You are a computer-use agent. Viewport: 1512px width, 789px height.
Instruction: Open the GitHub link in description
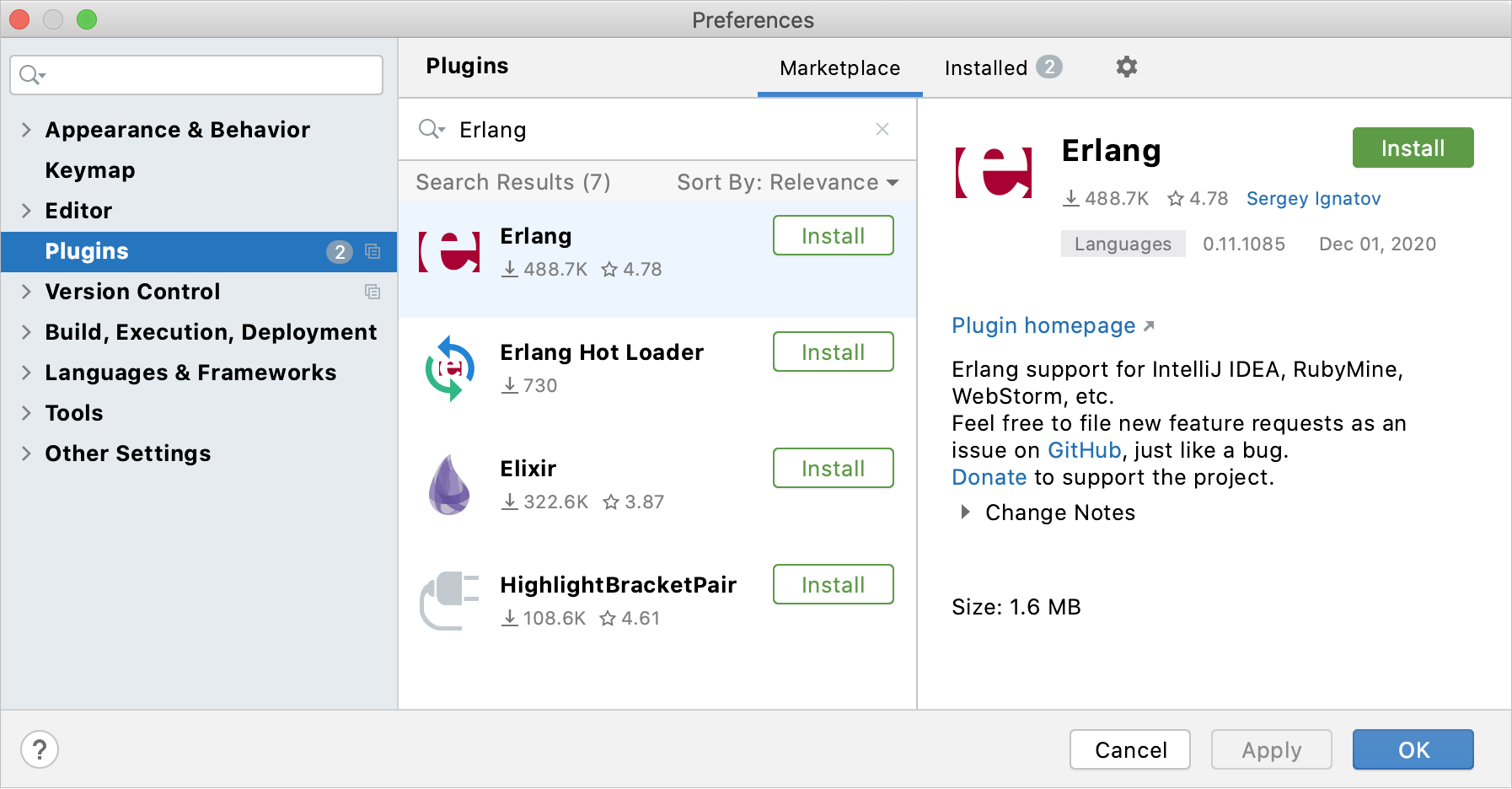[1085, 450]
